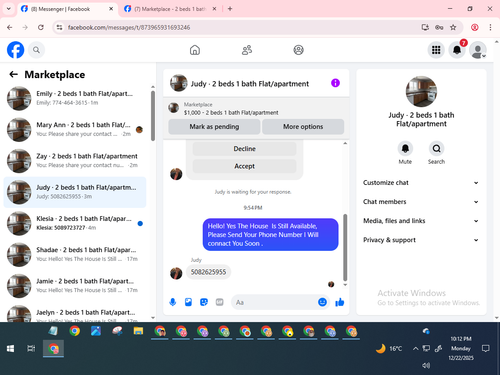This screenshot has width=500, height=375.
Task: Click the browser address bar URL
Action: click(x=129, y=27)
